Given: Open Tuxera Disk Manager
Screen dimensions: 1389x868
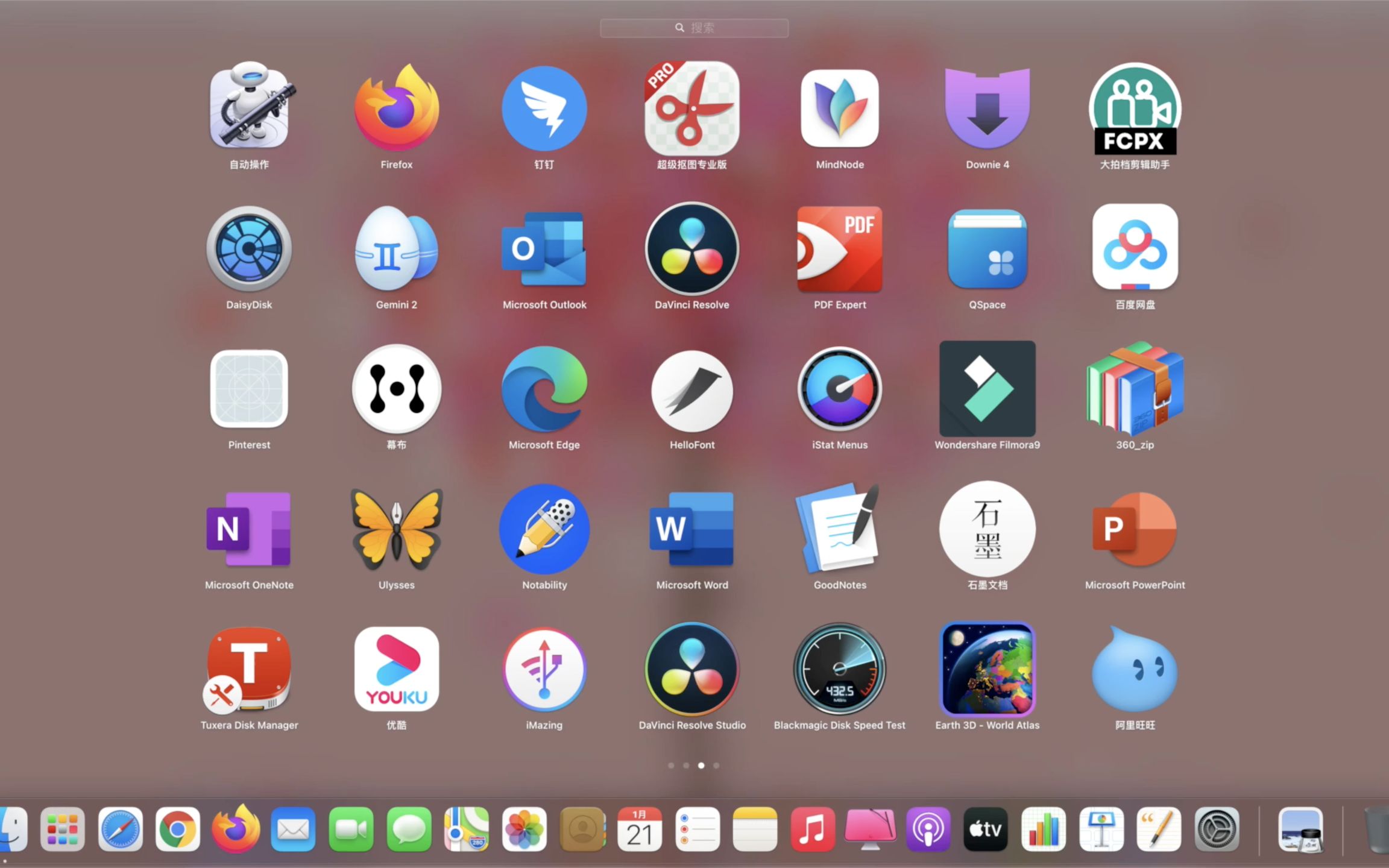Looking at the screenshot, I should 249,669.
